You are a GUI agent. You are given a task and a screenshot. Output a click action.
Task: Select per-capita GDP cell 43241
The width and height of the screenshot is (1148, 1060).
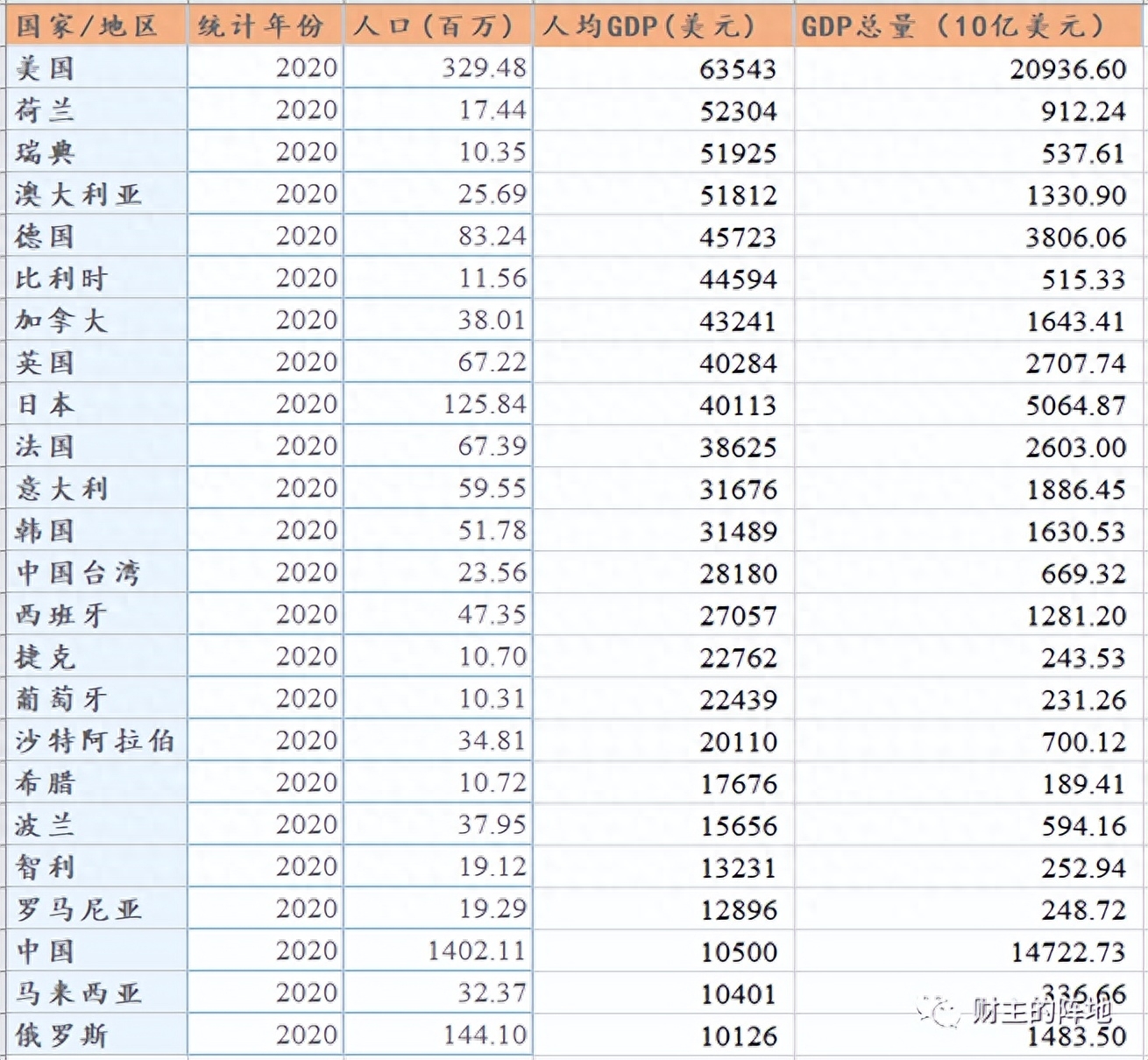[737, 322]
